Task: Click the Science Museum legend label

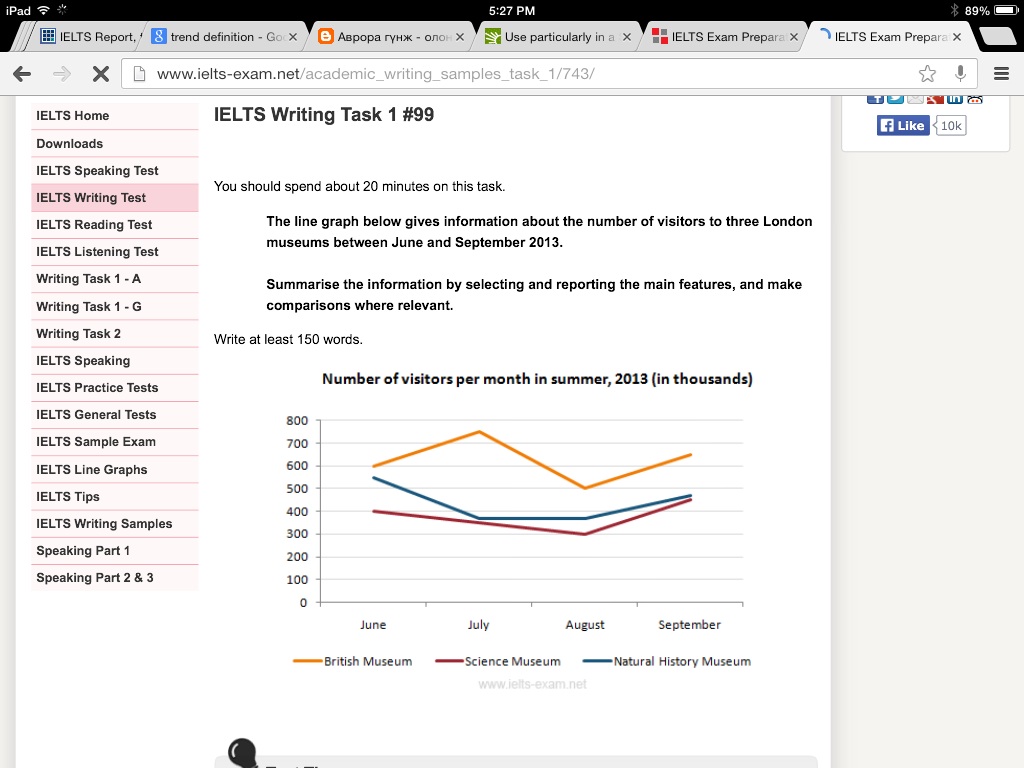Action: [x=513, y=662]
